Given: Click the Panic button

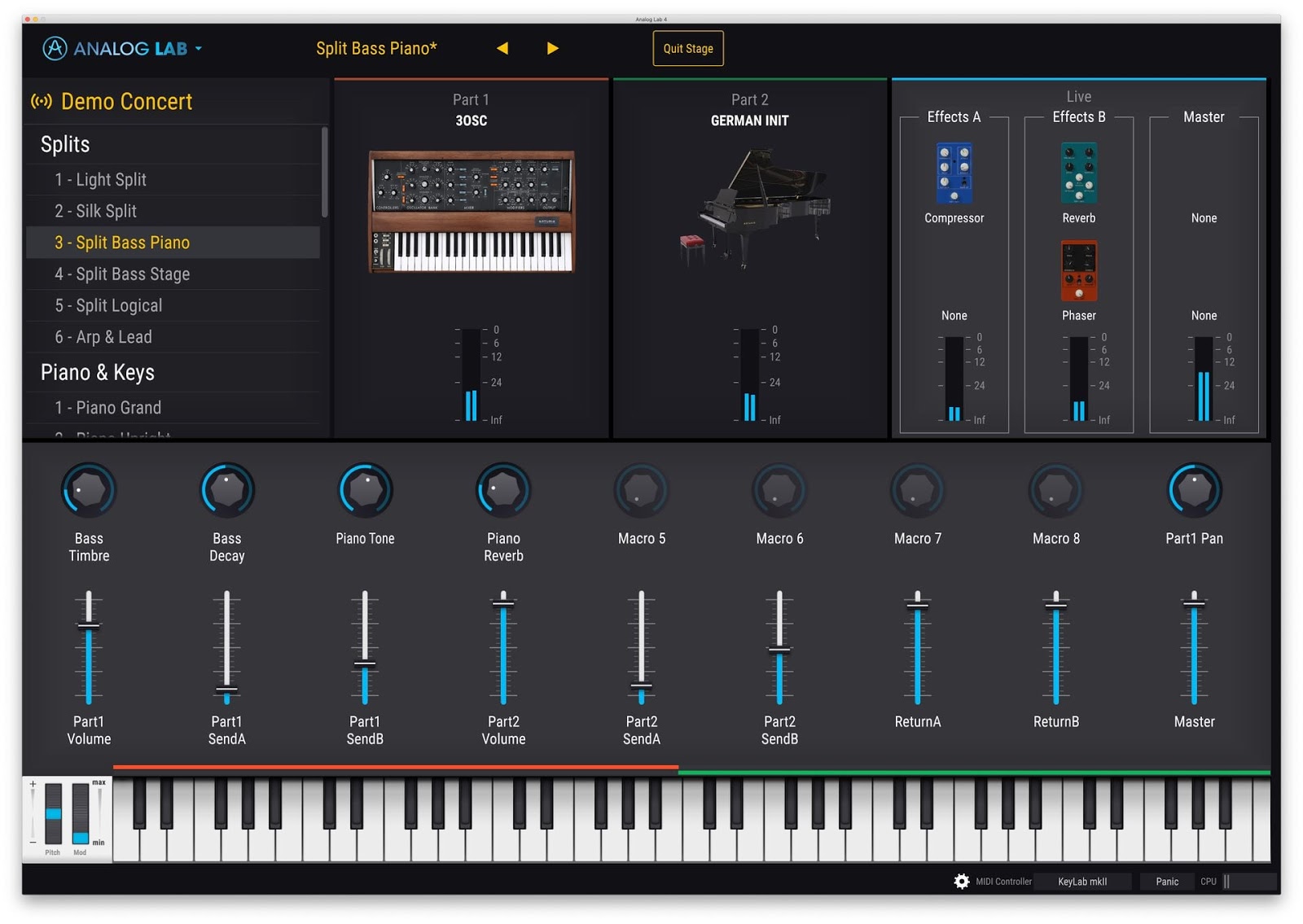Looking at the screenshot, I should [x=1167, y=882].
